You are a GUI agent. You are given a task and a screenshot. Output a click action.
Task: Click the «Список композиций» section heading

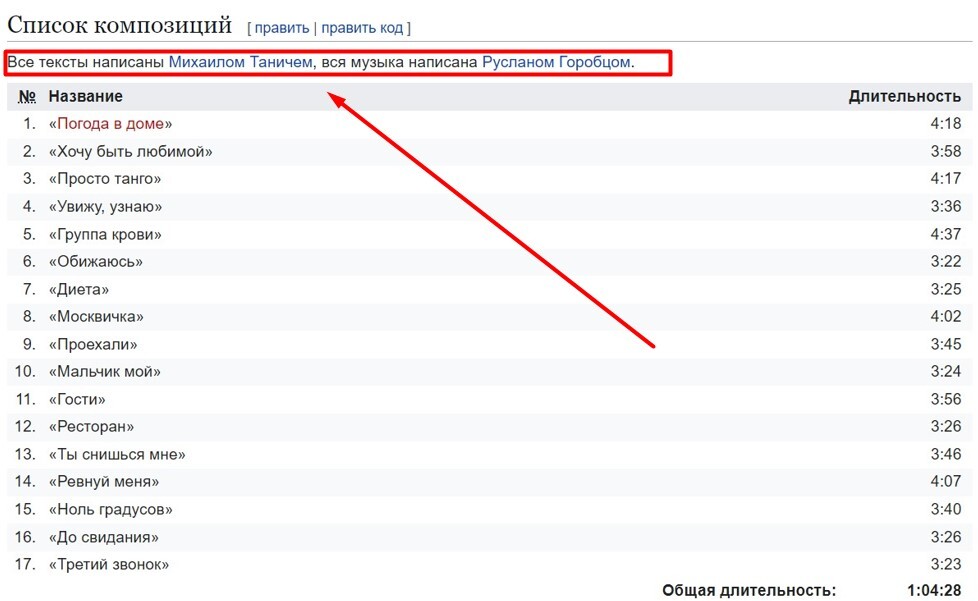point(119,26)
